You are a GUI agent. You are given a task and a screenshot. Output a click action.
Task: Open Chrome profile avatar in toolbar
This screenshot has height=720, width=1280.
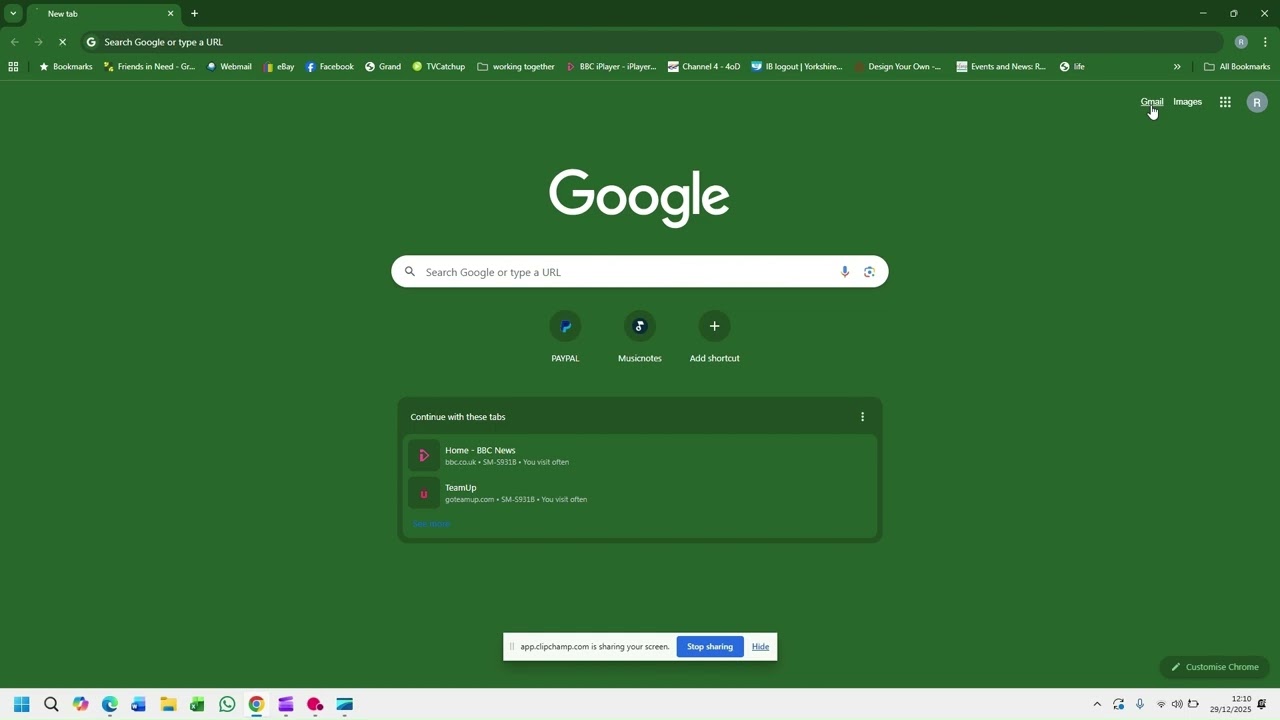point(1241,42)
